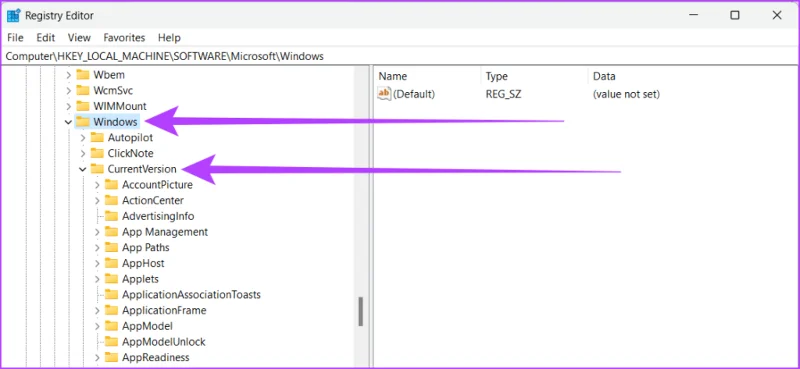Select the Wbem key label

point(109,75)
